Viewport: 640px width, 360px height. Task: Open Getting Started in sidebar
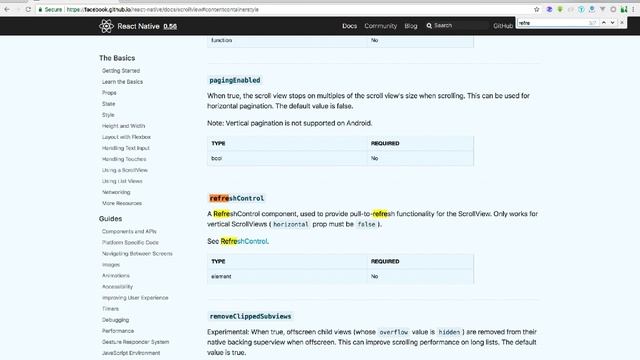click(121, 71)
